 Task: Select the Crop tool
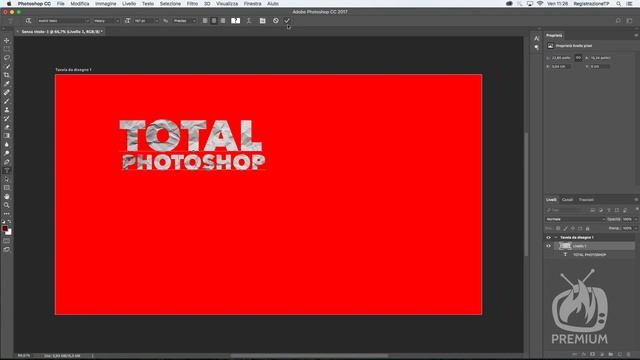[x=7, y=75]
